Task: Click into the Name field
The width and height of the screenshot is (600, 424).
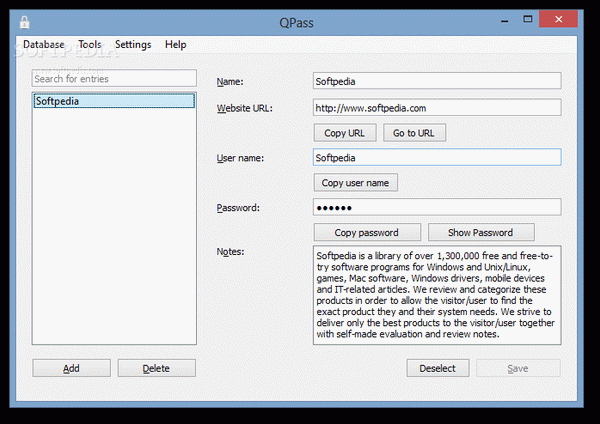Action: click(x=437, y=81)
